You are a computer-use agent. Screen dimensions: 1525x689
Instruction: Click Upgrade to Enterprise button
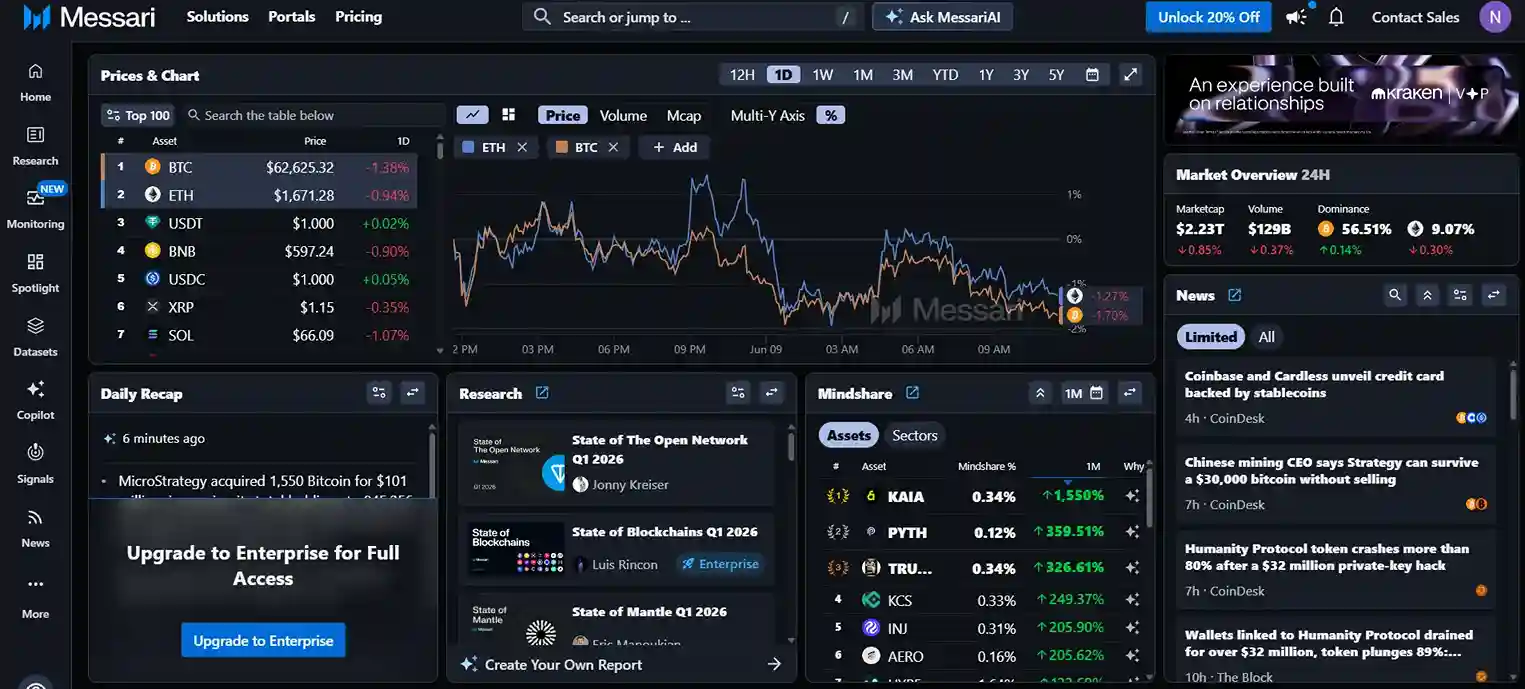pyautogui.click(x=263, y=640)
